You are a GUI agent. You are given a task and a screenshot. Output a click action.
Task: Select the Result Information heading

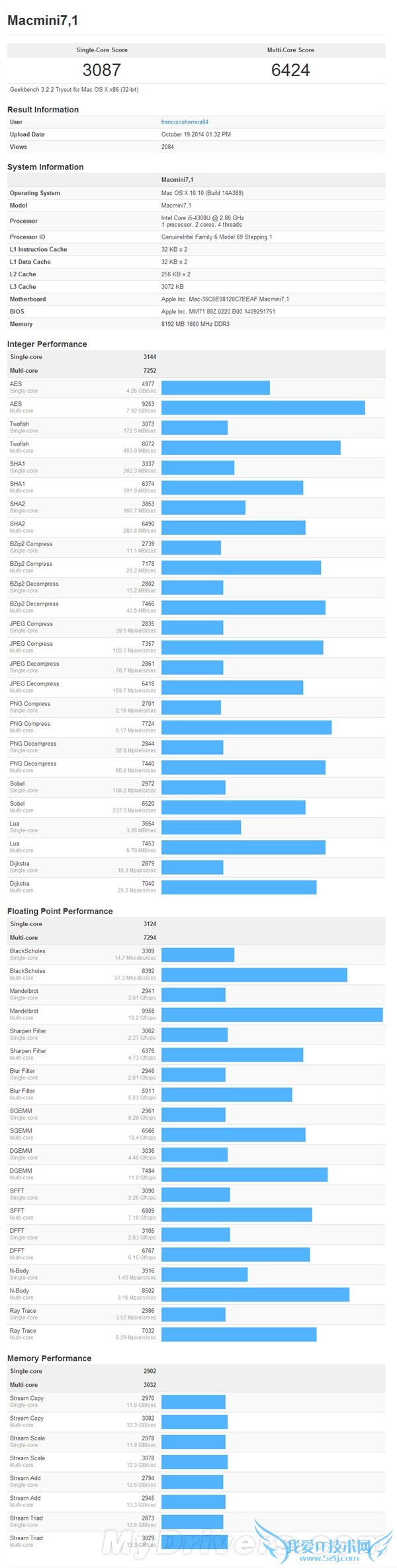tap(43, 110)
